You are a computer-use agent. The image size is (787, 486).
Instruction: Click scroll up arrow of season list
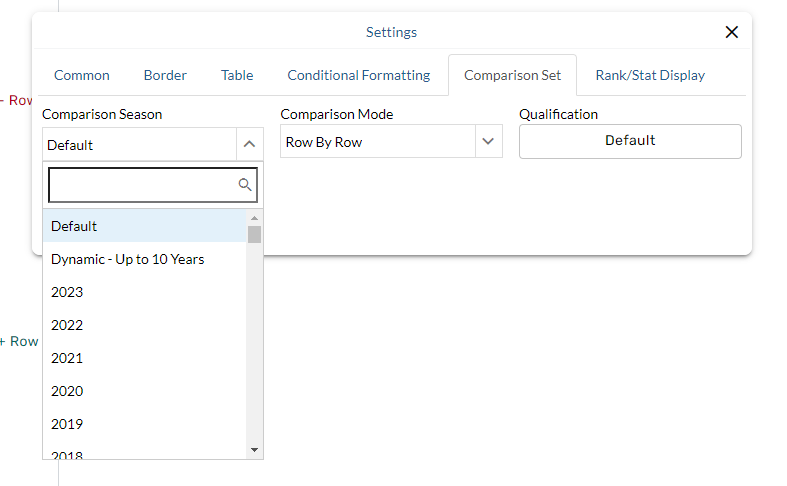(254, 218)
